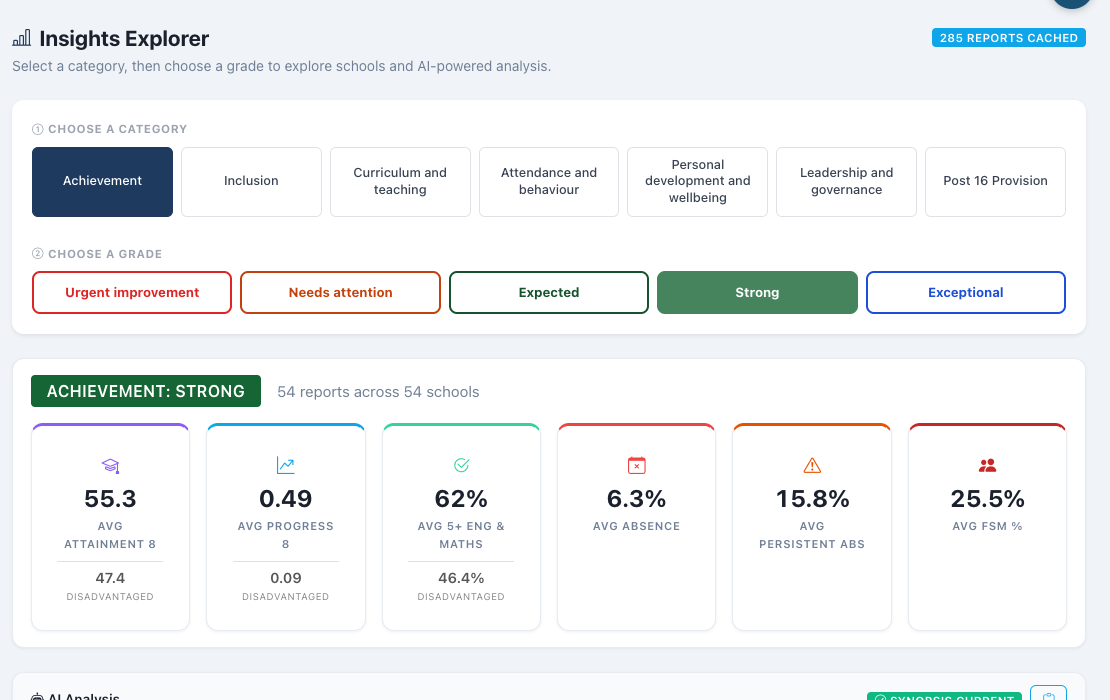The height and width of the screenshot is (700, 1110).
Task: Click the calendar absence icon
Action: 636,465
